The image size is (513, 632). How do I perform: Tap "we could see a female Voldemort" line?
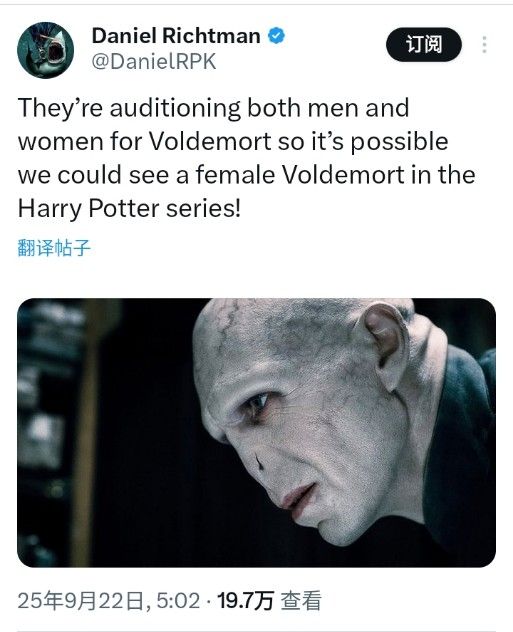(x=247, y=175)
